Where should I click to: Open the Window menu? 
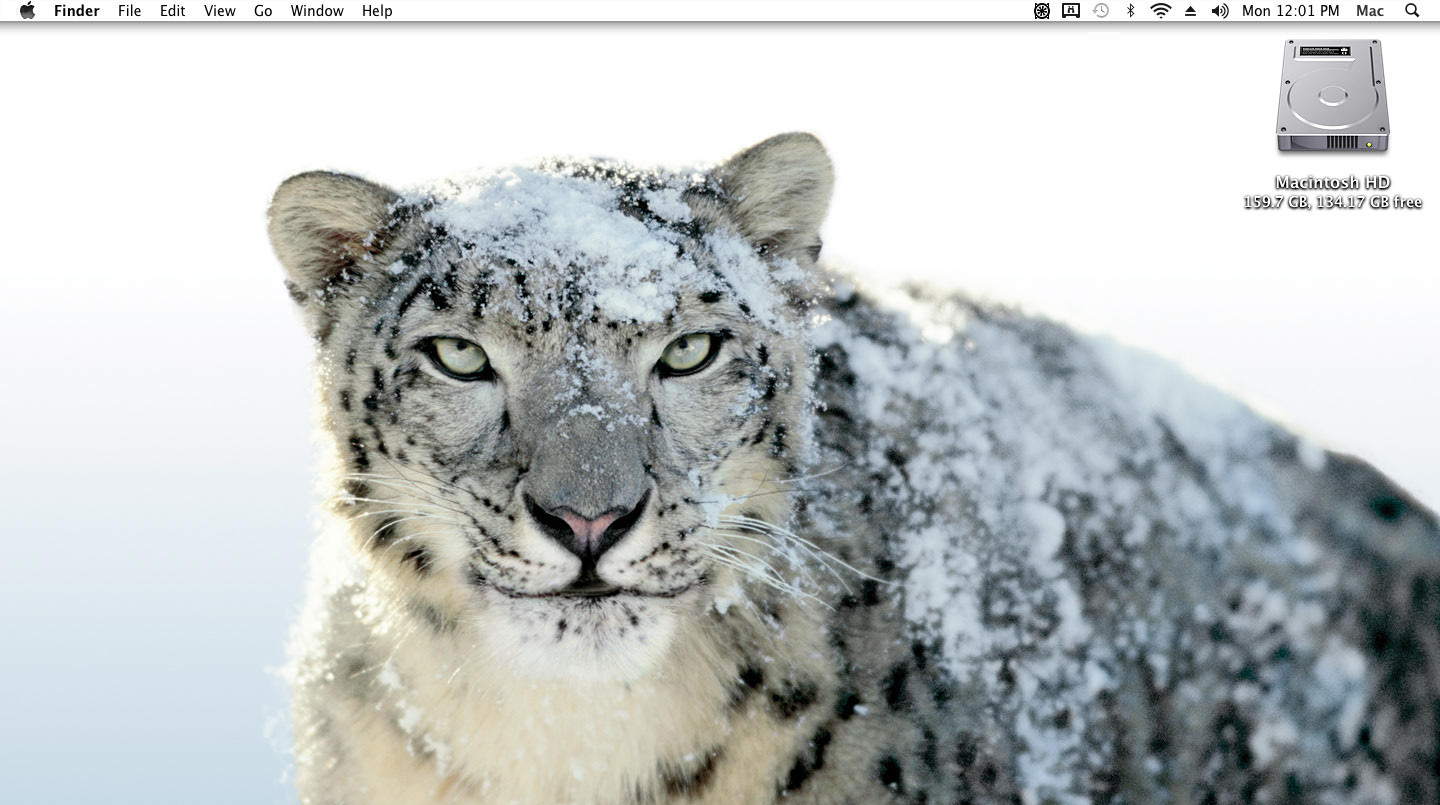click(x=317, y=11)
